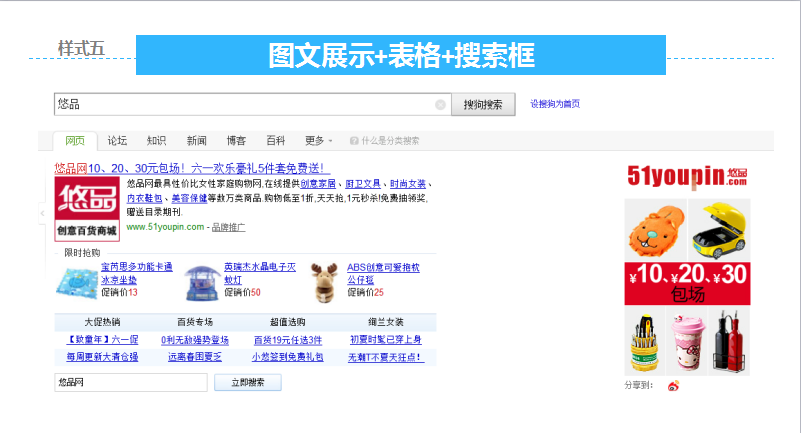
Task: Focus the 悠品网 site search field
Action: (x=131, y=382)
